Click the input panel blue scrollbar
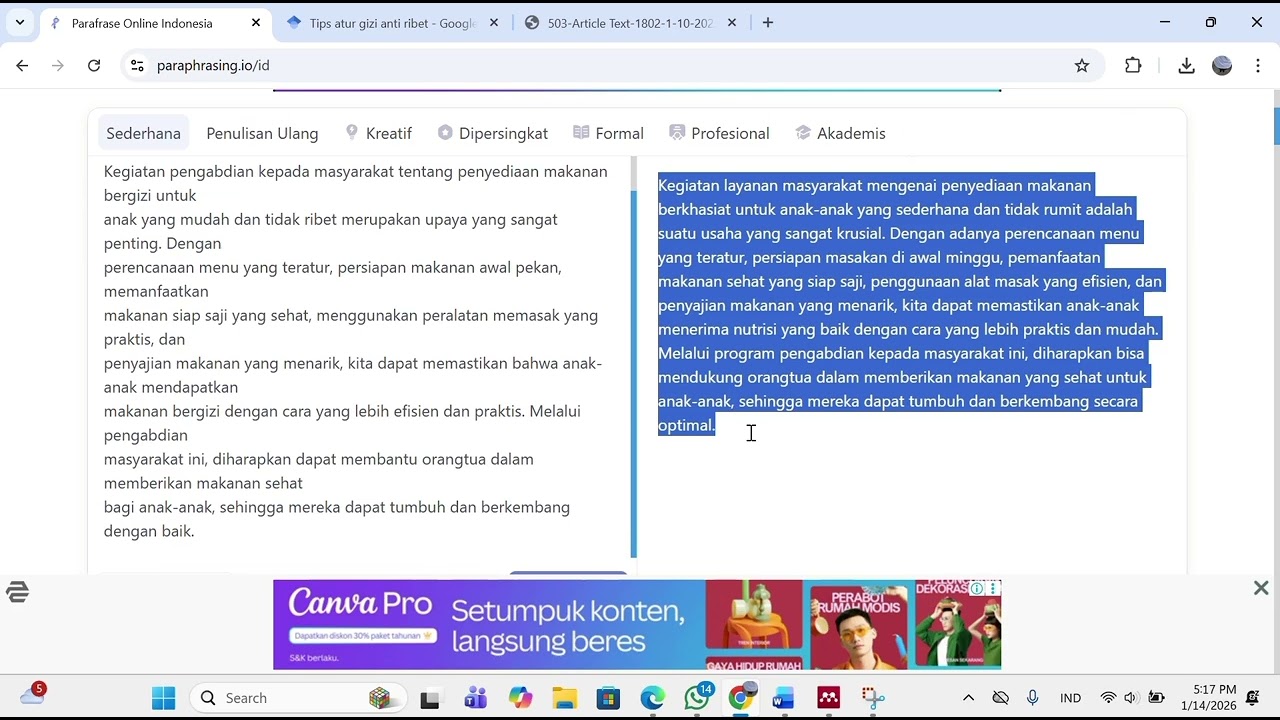The width and height of the screenshot is (1280, 720). 633,372
